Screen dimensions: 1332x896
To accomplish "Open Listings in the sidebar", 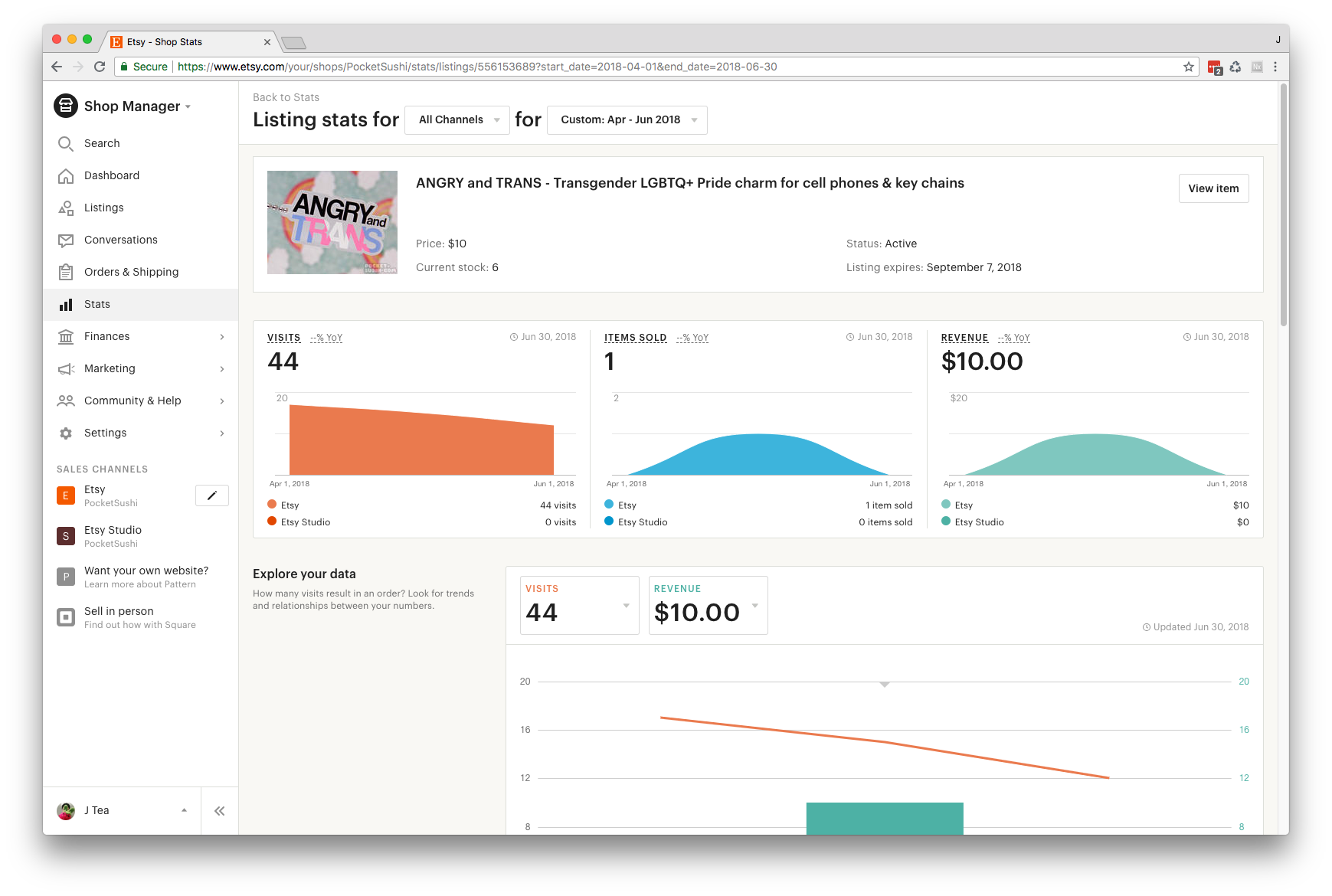I will 104,208.
